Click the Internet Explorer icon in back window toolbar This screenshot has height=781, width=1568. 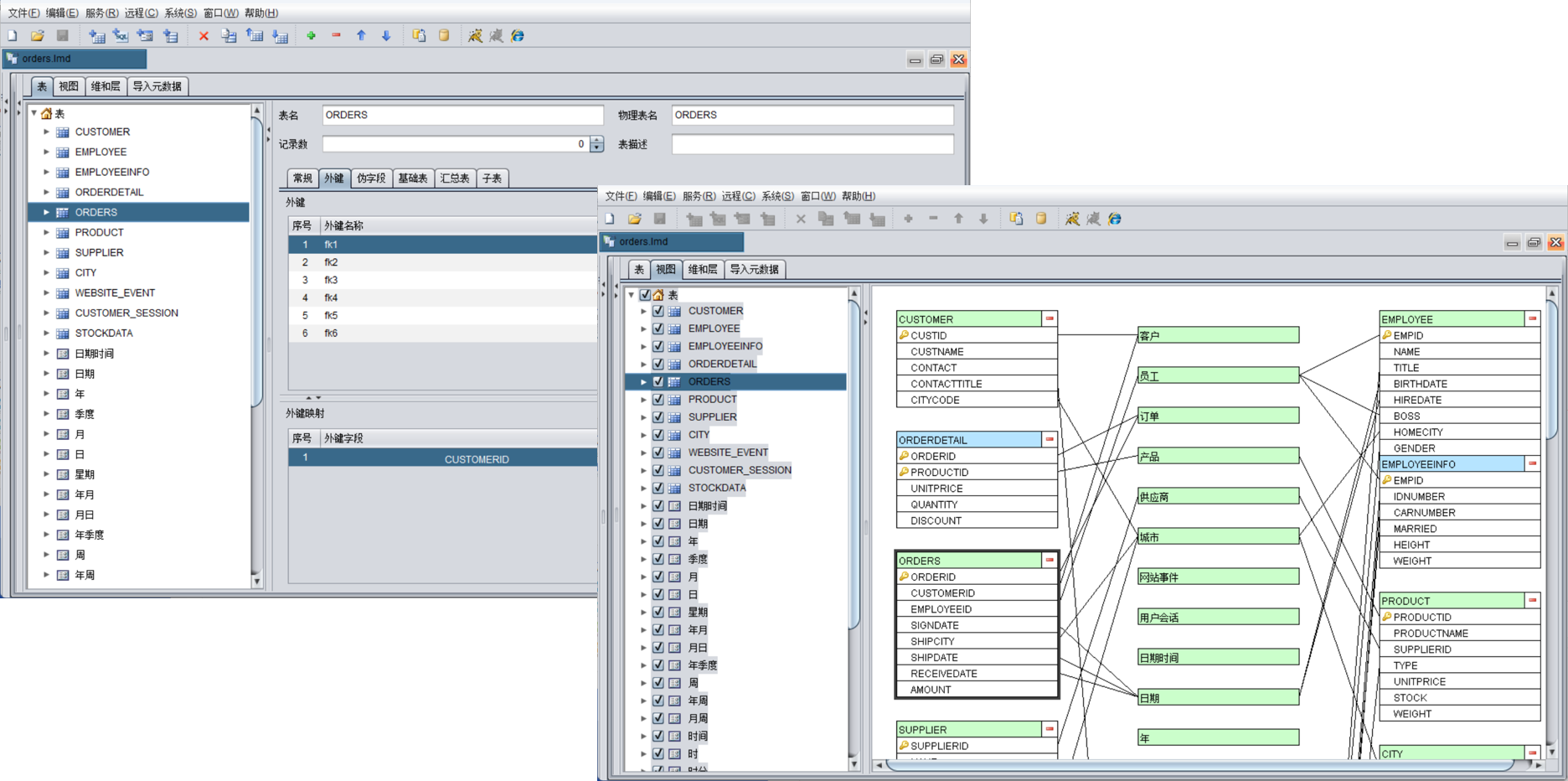click(518, 36)
